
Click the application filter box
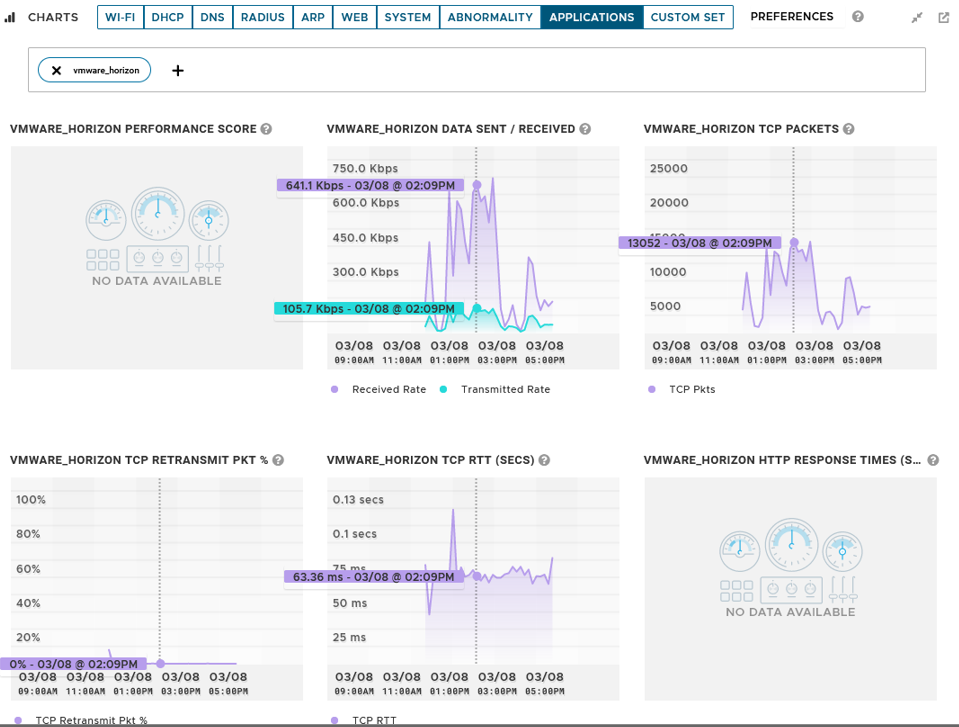click(476, 70)
